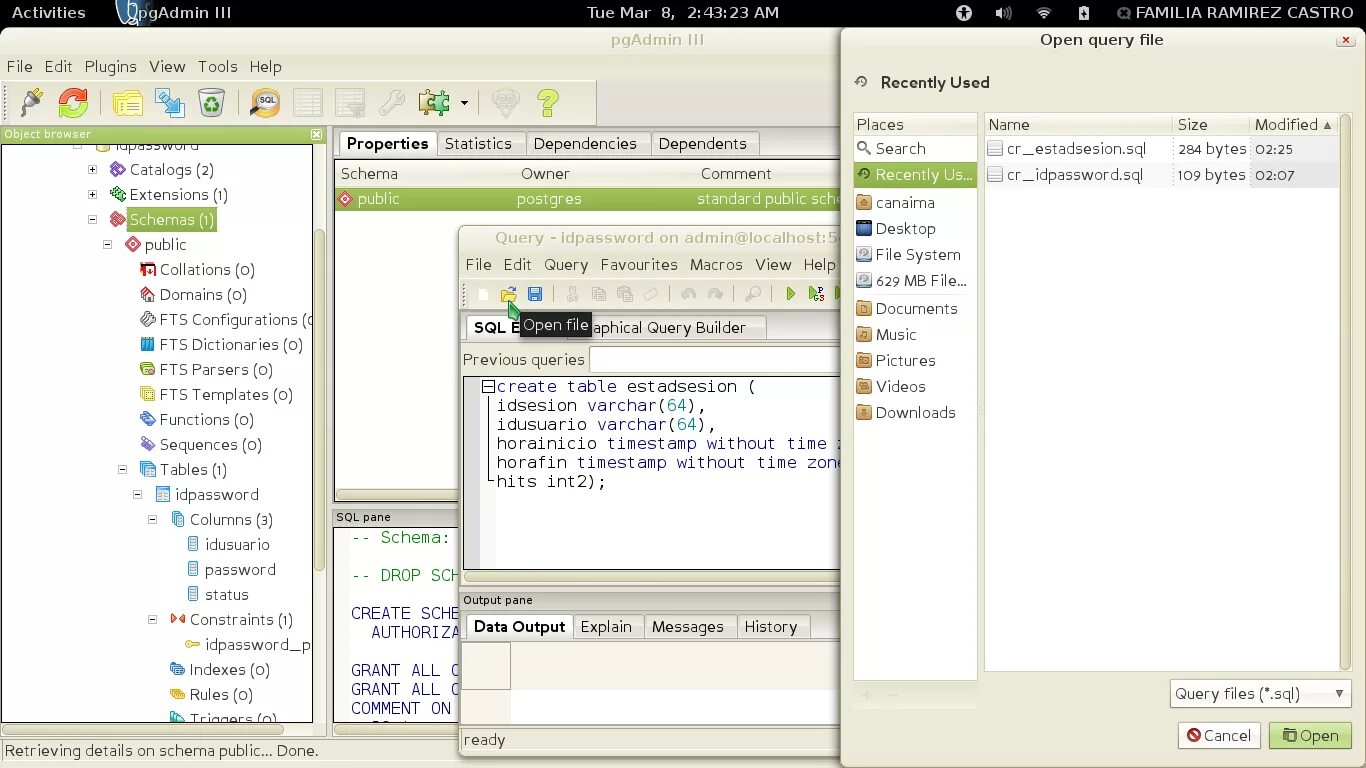The image size is (1366, 768).
Task: Sort files by the Modified column header
Action: [1294, 125]
